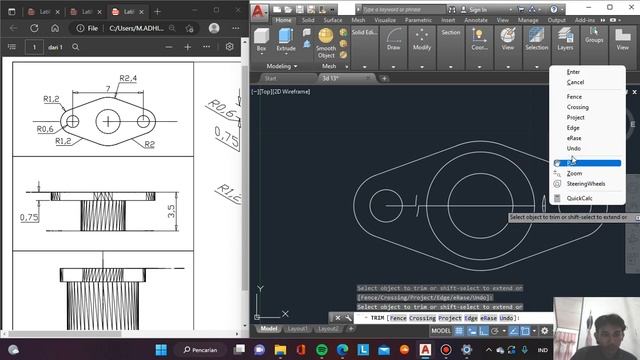Toggle object snap tracking in status bar

click(x=514, y=331)
